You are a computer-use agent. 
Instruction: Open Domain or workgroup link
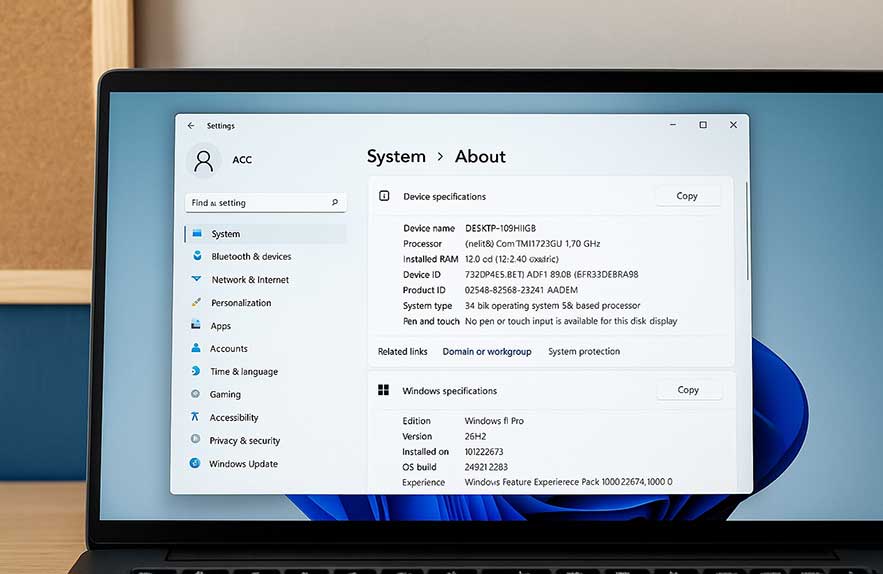tap(487, 351)
